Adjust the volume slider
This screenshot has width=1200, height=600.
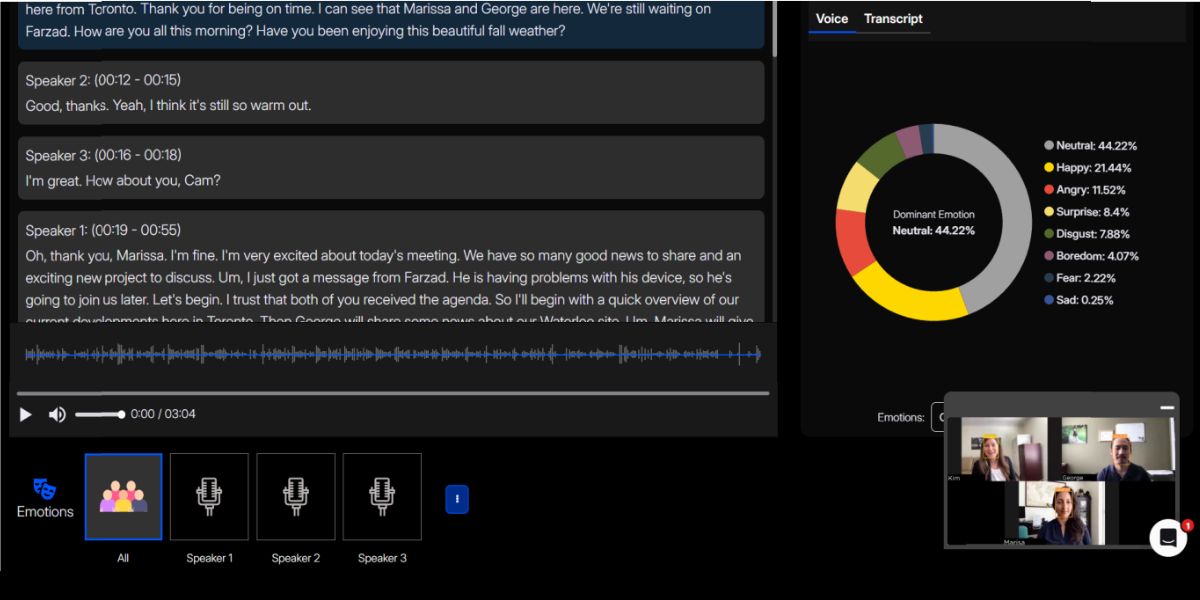[100, 414]
